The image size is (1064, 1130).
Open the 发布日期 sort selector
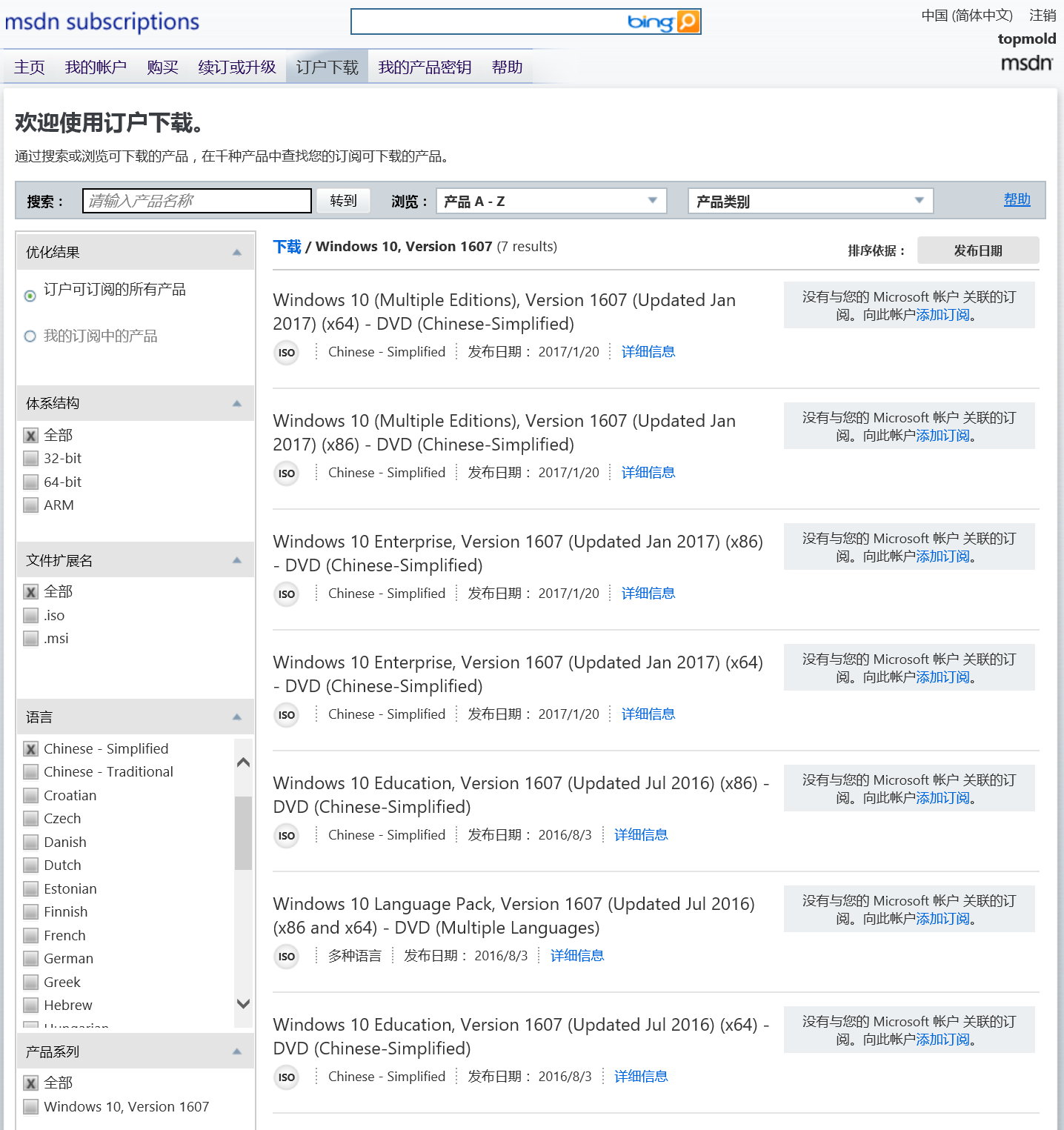coord(978,250)
